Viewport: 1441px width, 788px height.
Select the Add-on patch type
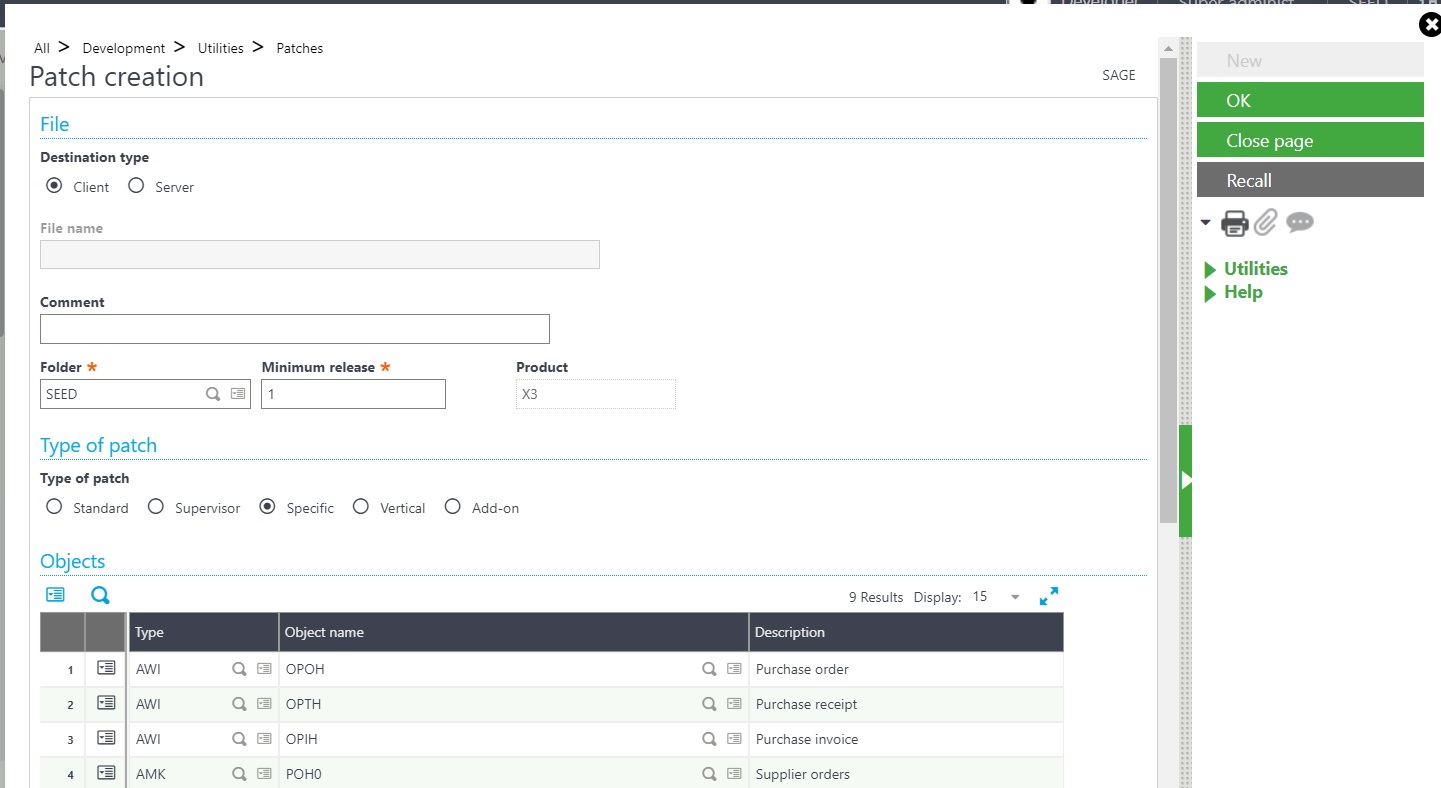tap(452, 507)
